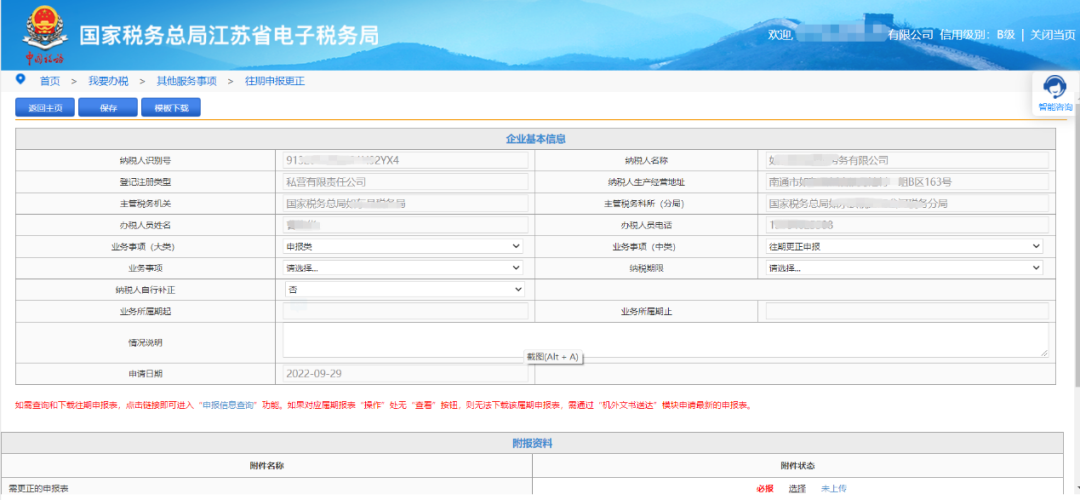
Task: Open the 智能咨询 assistant icon
Action: click(1055, 94)
